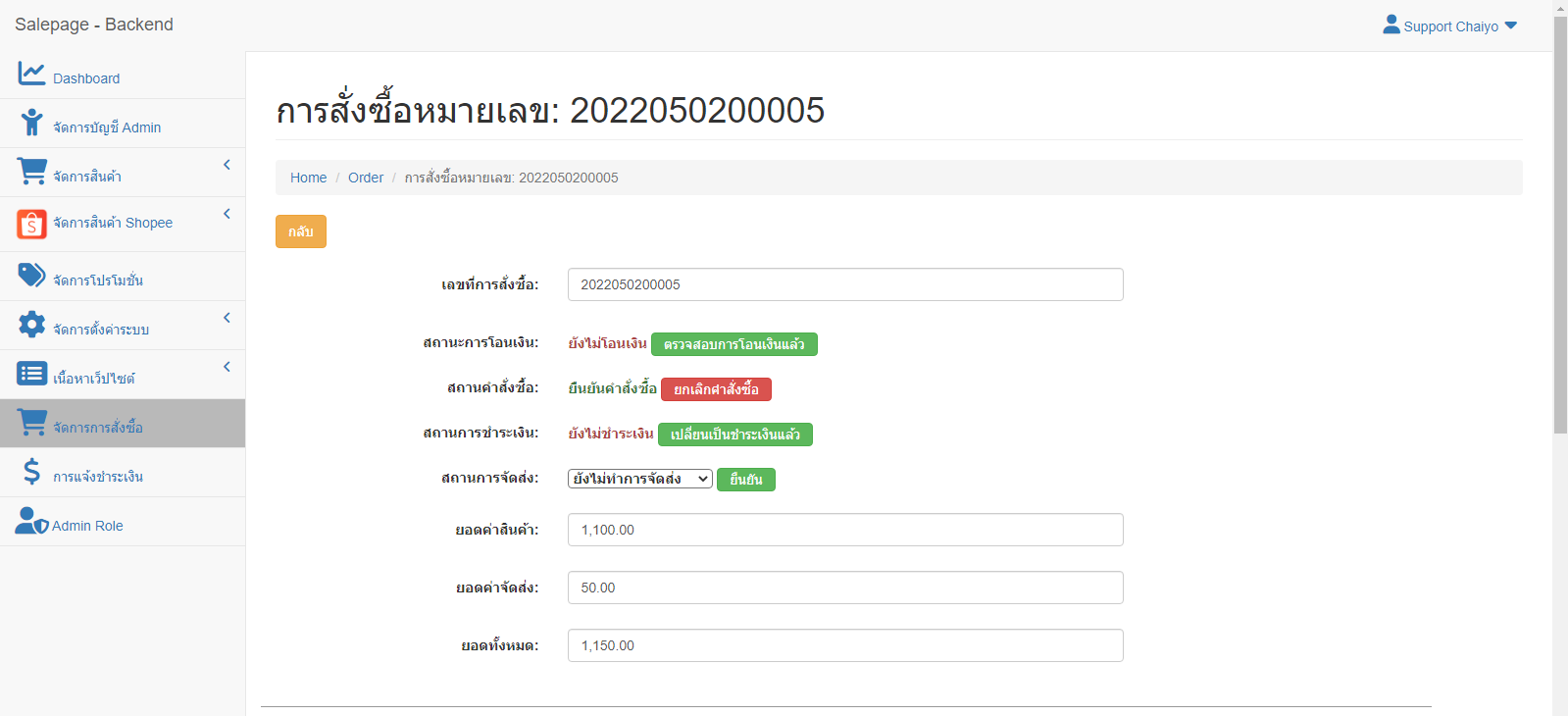
Task: Go to Home in the breadcrumb
Action: (x=308, y=178)
